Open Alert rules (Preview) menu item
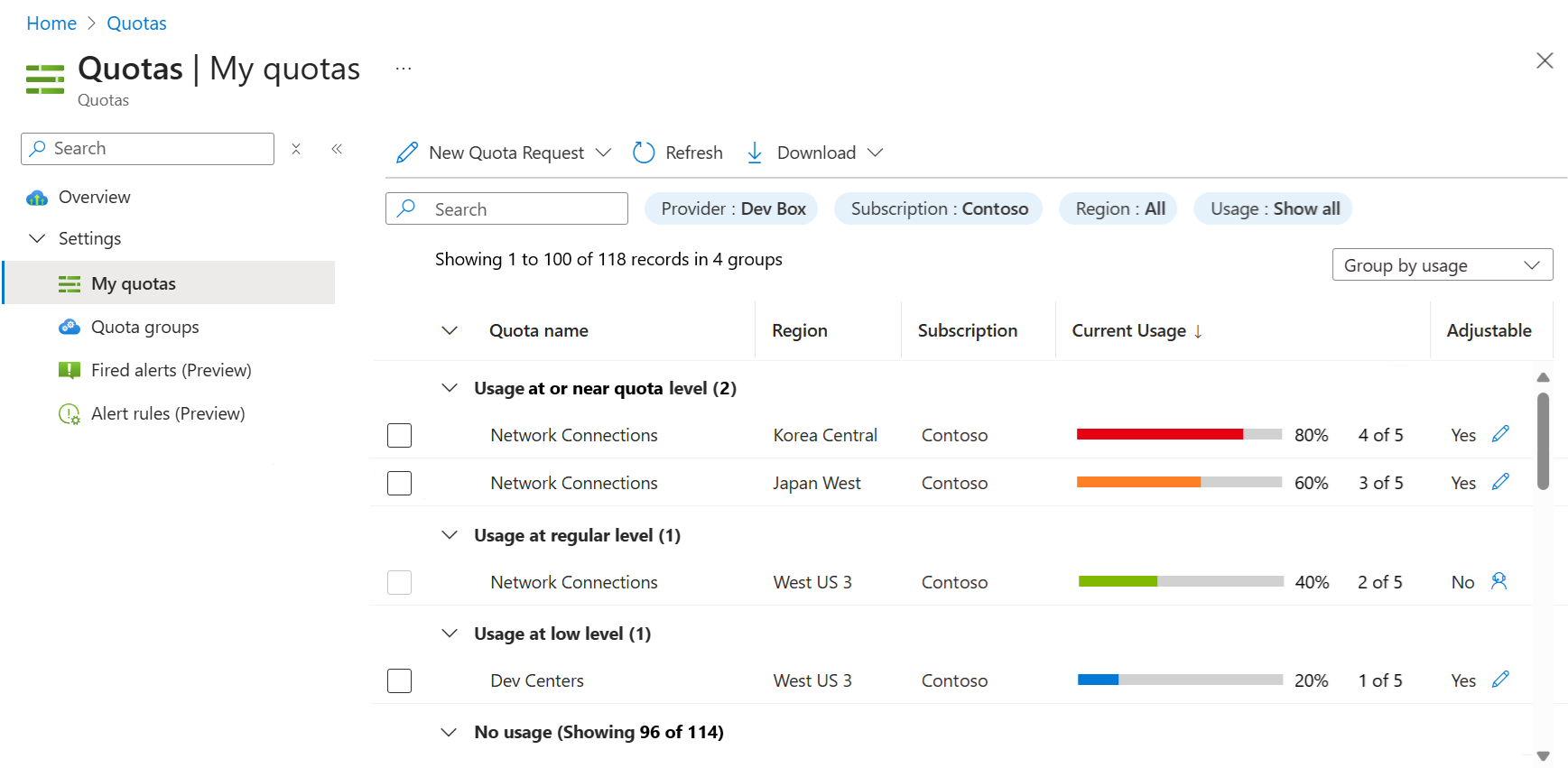The width and height of the screenshot is (1568, 768). (168, 413)
